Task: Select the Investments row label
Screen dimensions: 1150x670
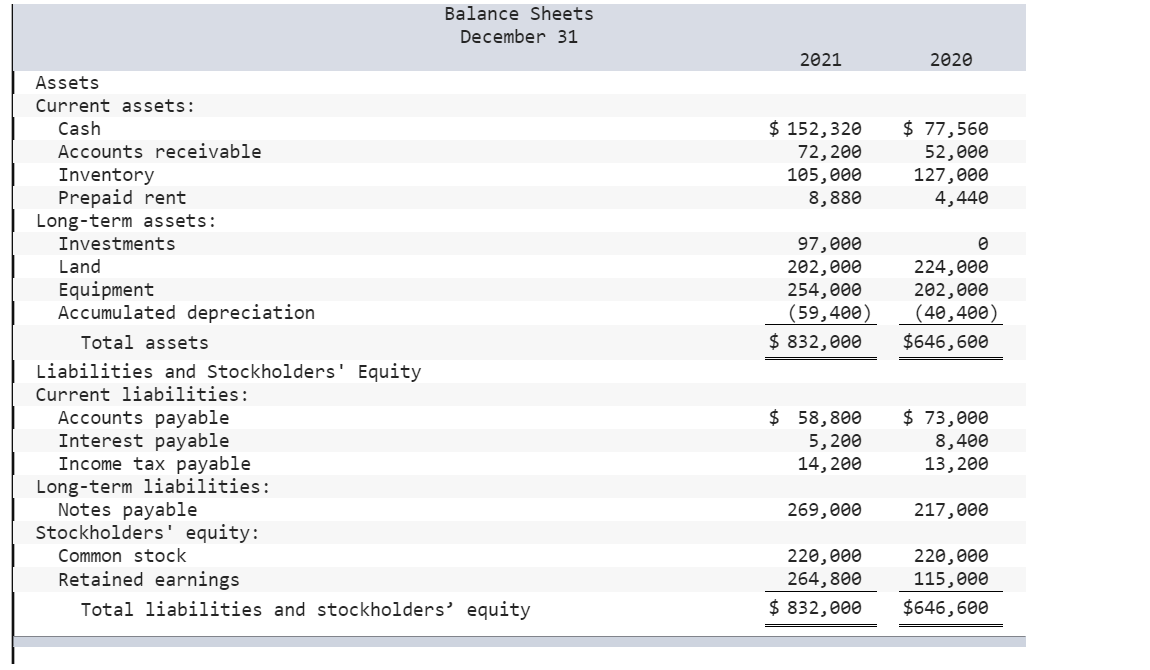Action: coord(117,244)
